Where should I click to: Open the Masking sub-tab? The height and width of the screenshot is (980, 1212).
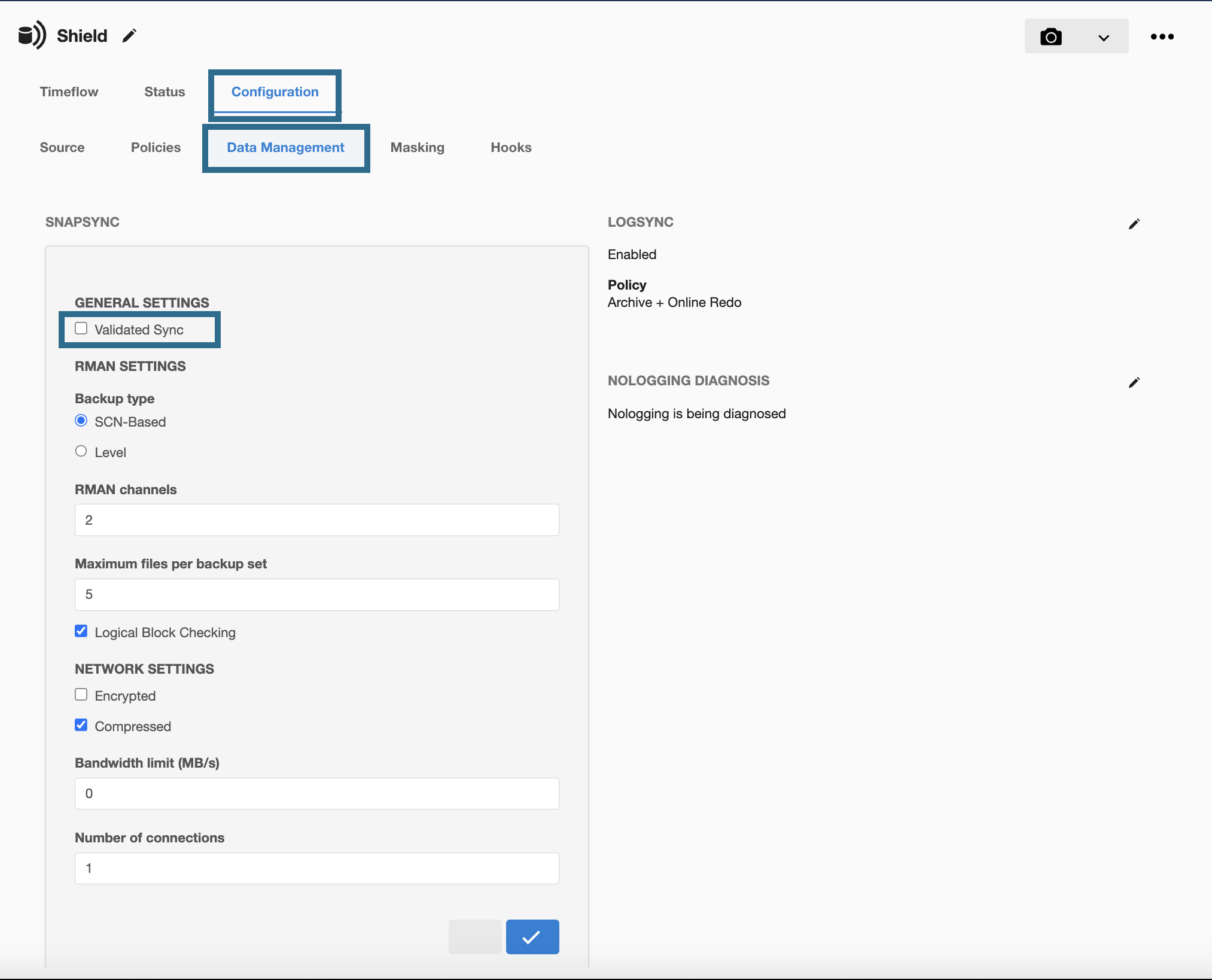(x=417, y=147)
